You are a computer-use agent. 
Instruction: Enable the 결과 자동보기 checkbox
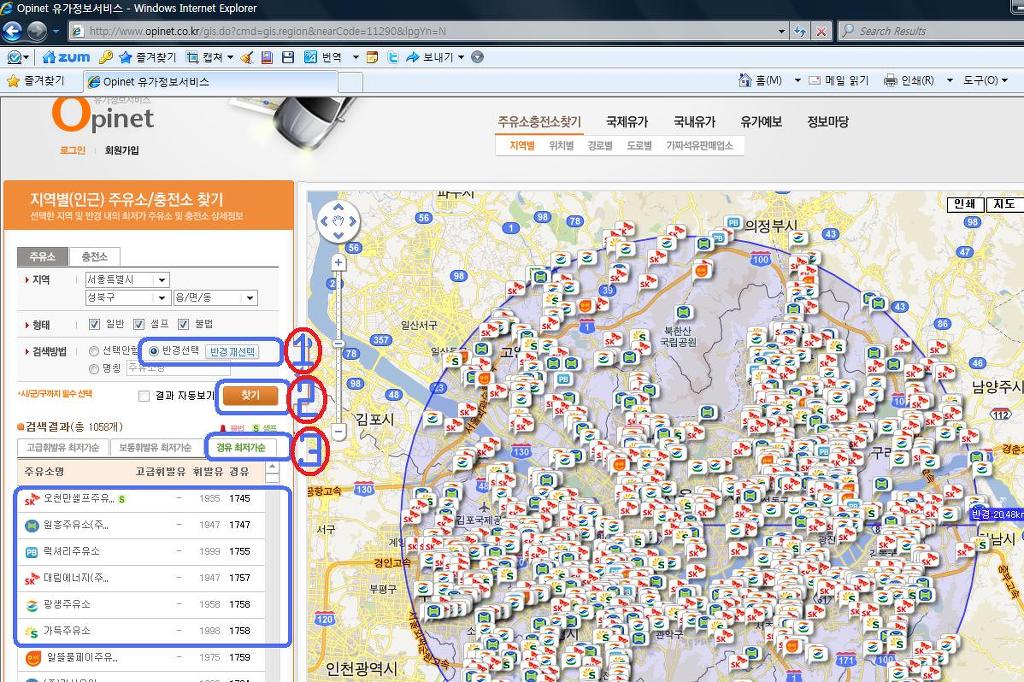144,396
